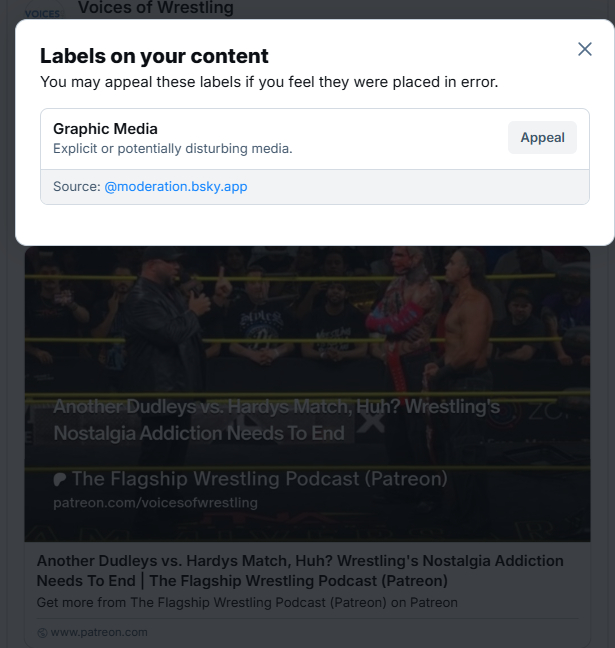Click the 'Labels on your content' heading
Viewport: 615px width, 648px height.
[x=154, y=56]
